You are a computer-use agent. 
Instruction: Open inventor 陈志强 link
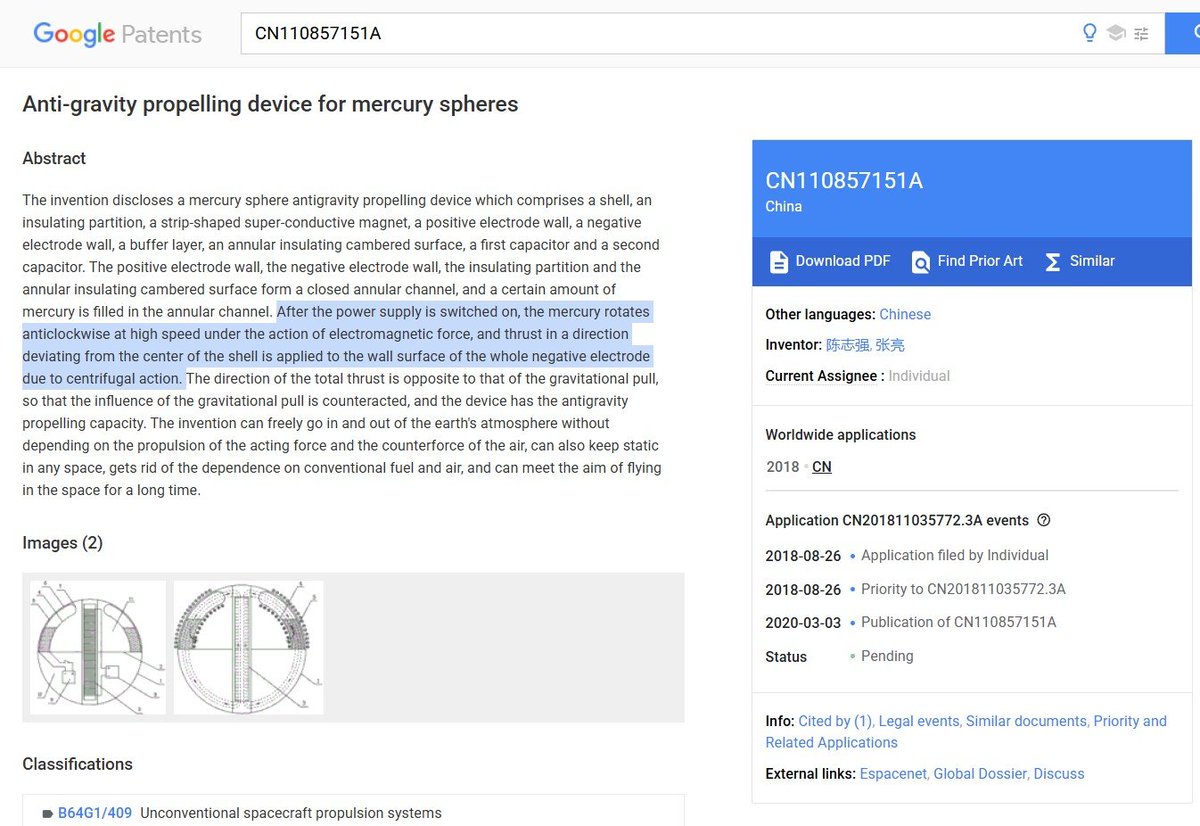(x=848, y=345)
